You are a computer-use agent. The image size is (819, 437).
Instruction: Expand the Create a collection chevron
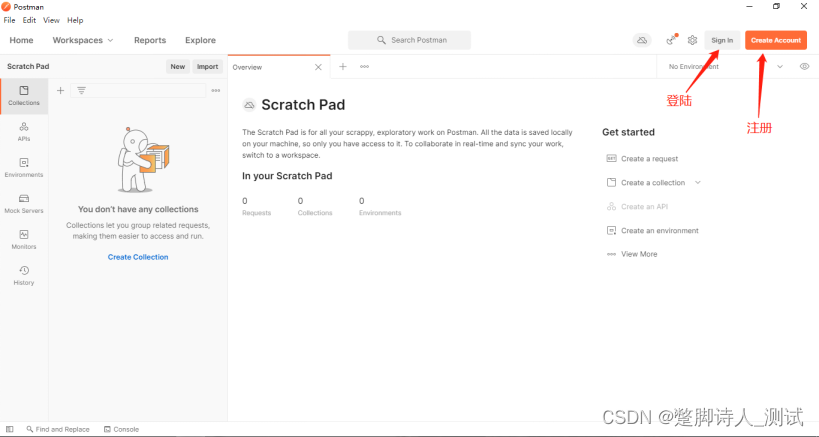click(698, 183)
